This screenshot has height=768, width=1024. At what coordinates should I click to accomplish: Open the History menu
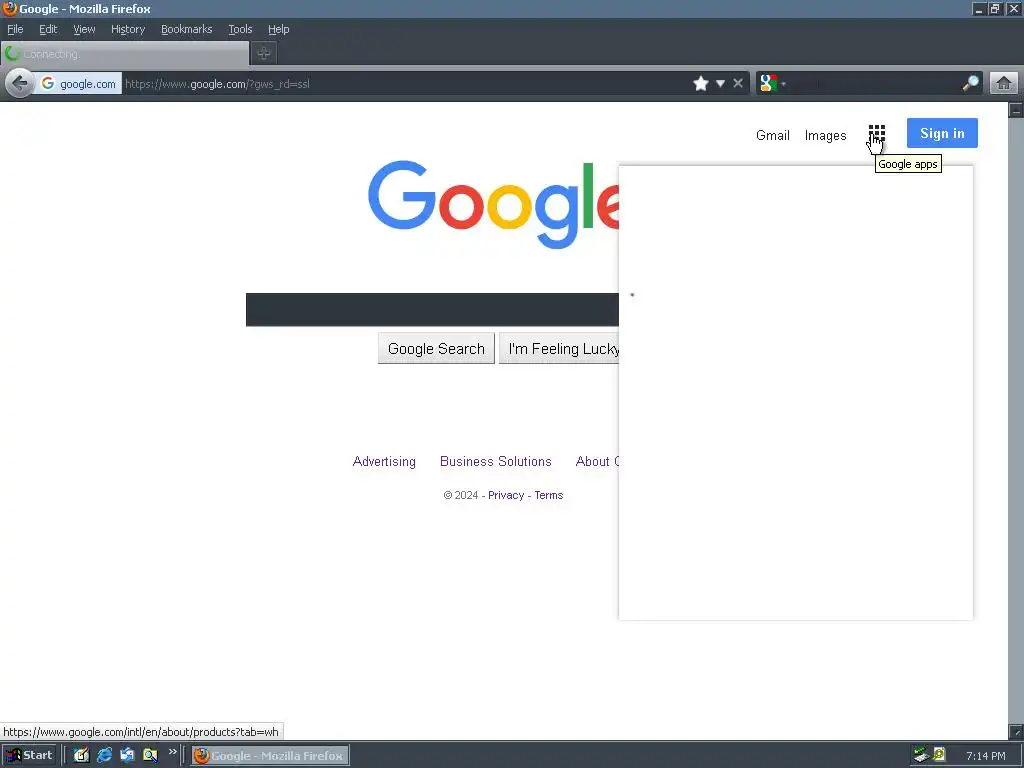pyautogui.click(x=128, y=29)
